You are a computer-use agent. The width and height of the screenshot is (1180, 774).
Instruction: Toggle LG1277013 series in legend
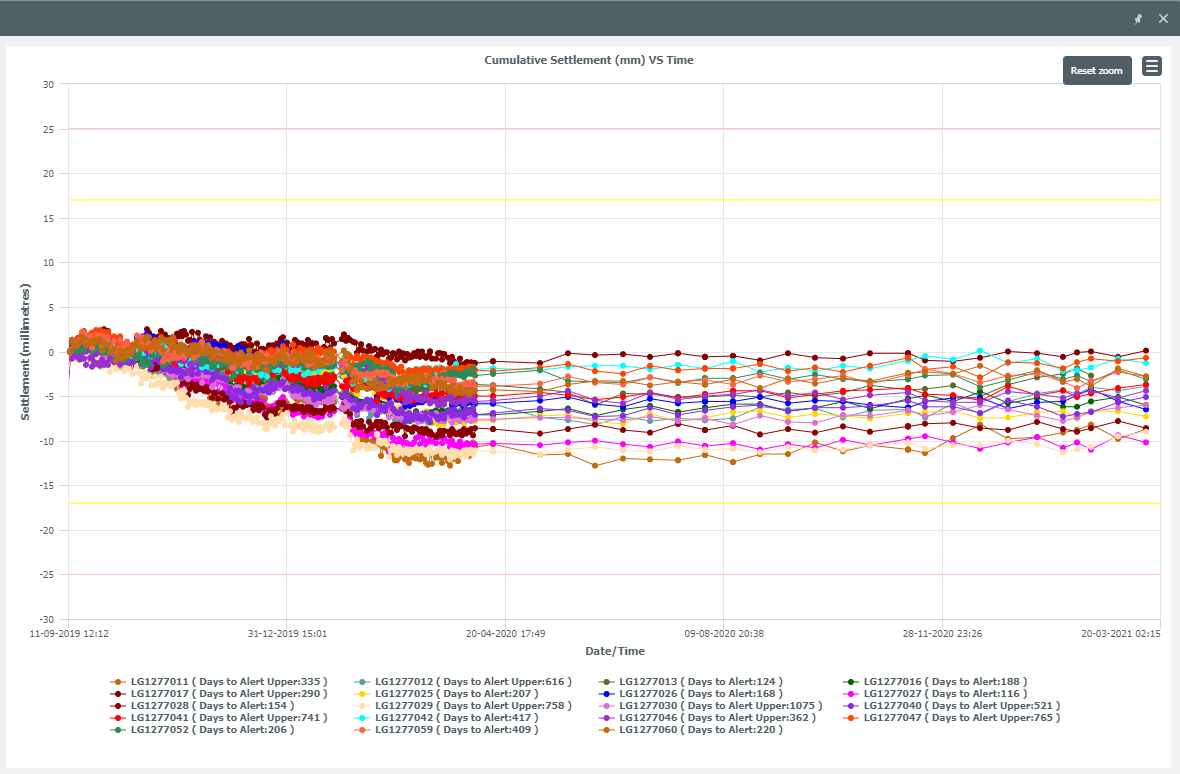click(x=690, y=681)
